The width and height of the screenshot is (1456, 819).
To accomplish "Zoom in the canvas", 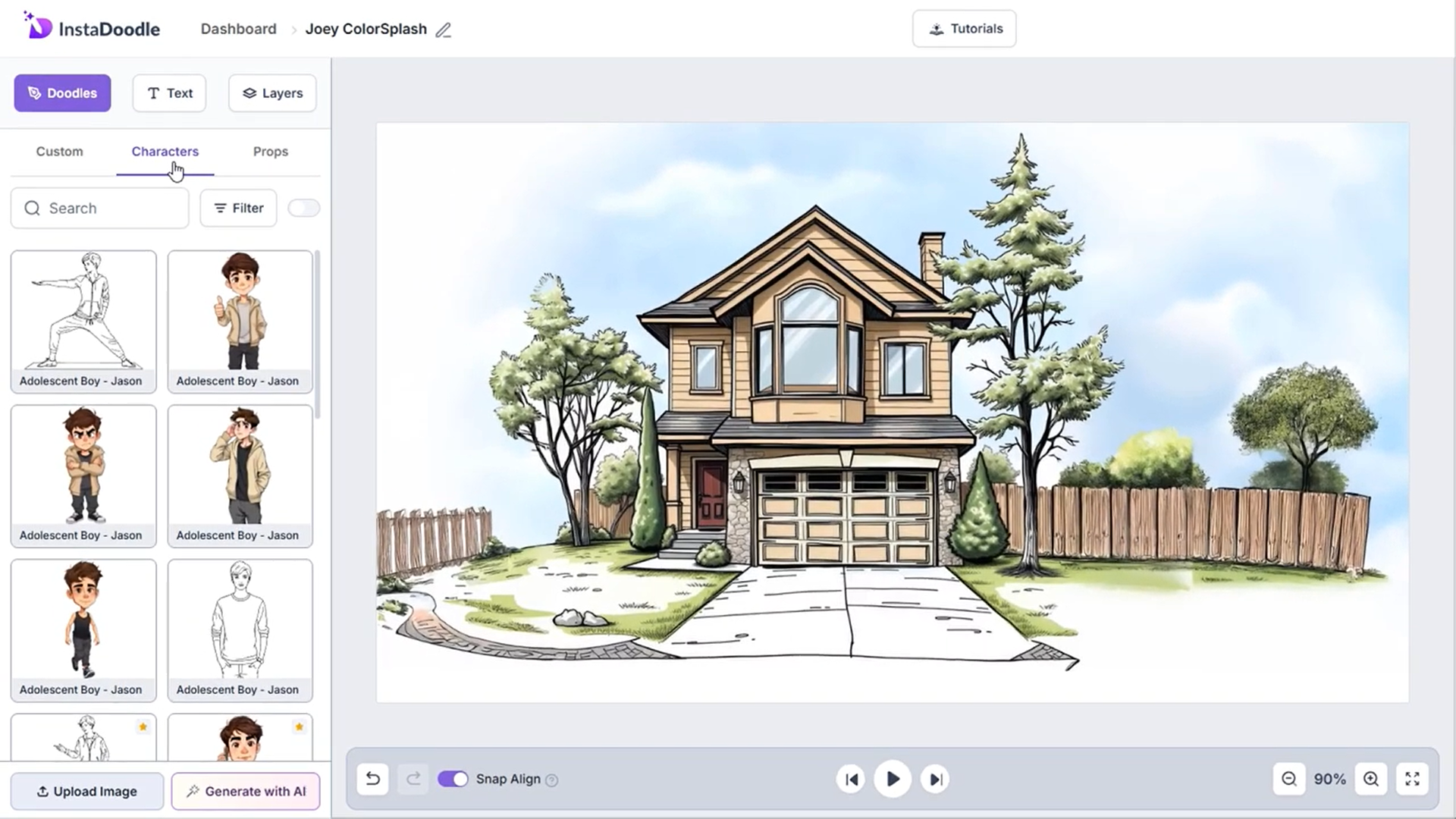I will (1371, 779).
